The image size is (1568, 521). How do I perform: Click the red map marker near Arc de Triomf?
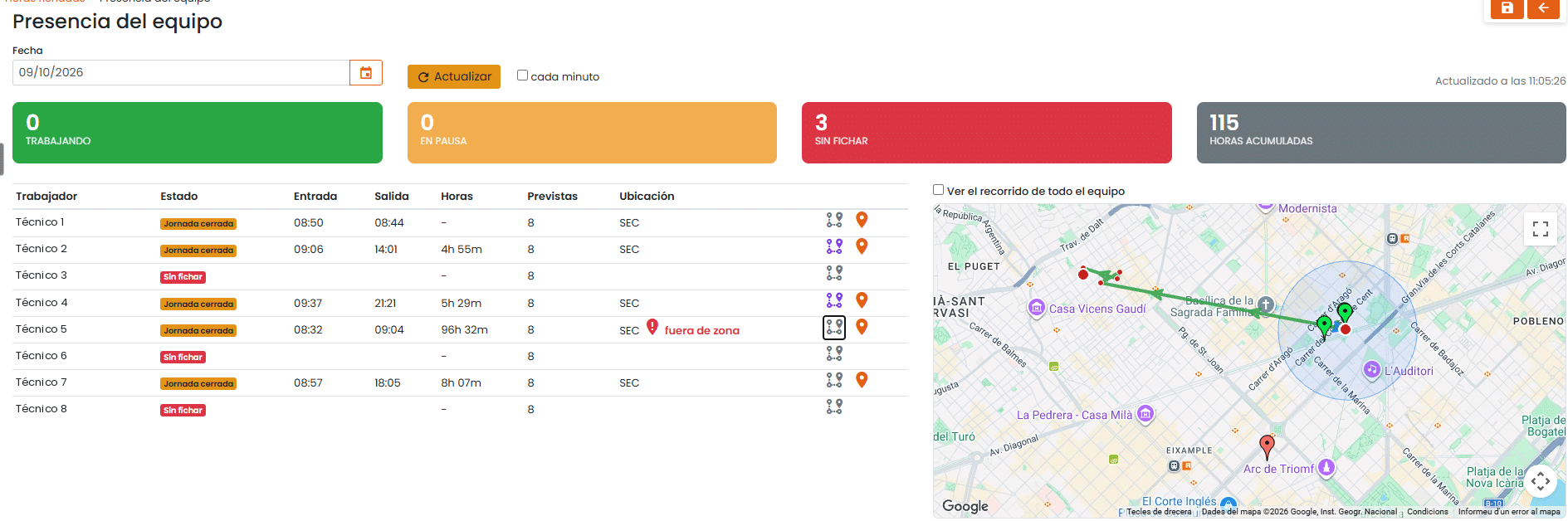1267,446
